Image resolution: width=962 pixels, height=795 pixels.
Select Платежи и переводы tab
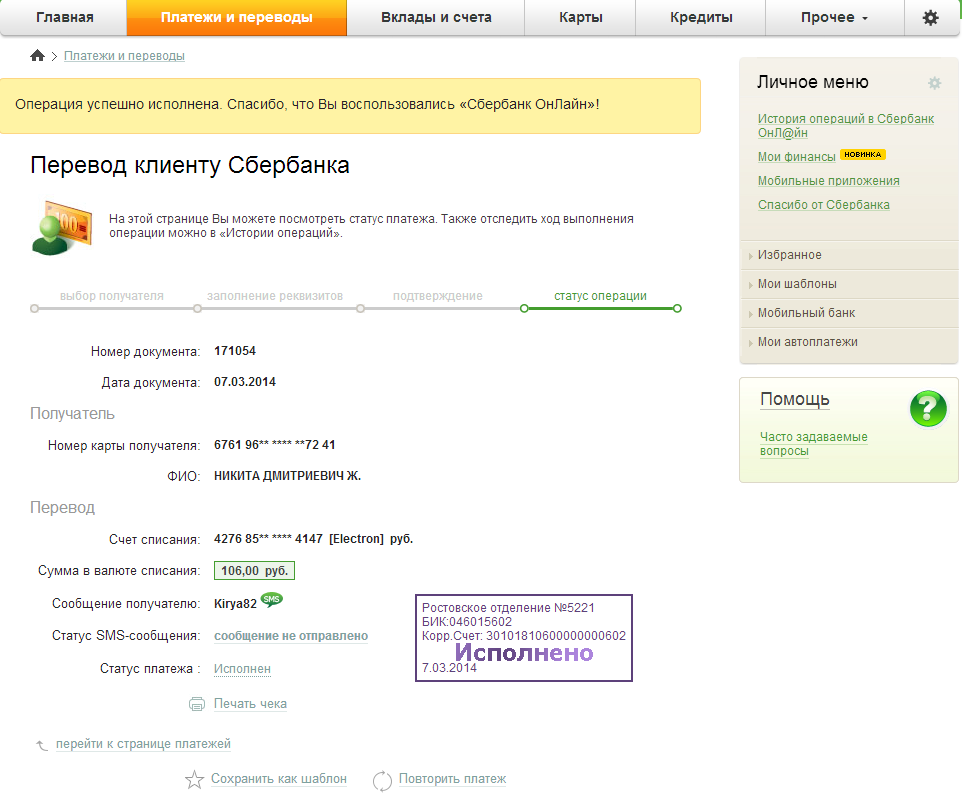point(237,17)
